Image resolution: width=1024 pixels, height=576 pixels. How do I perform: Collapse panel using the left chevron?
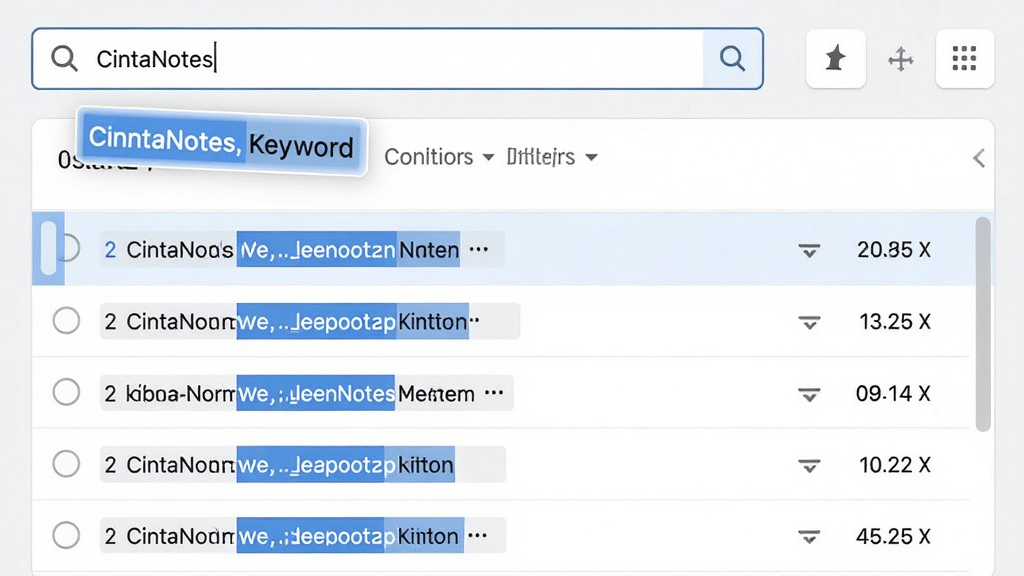click(x=978, y=158)
